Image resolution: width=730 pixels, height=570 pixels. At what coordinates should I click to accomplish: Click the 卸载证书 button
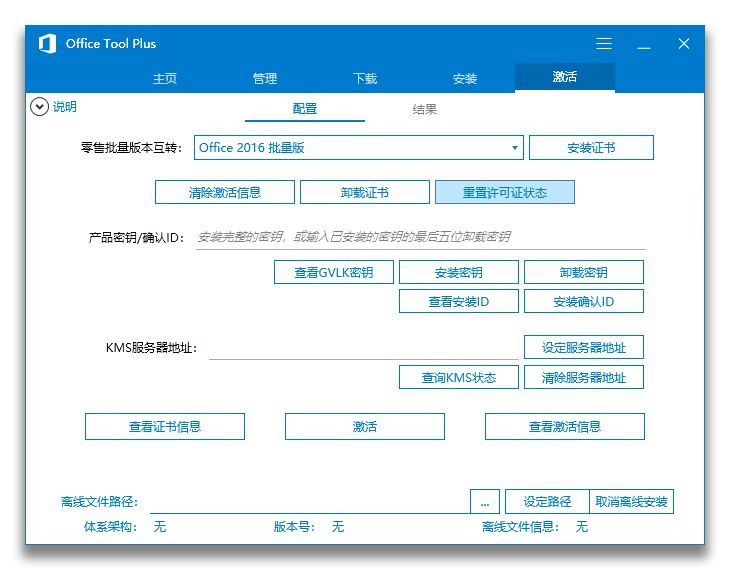point(365,192)
